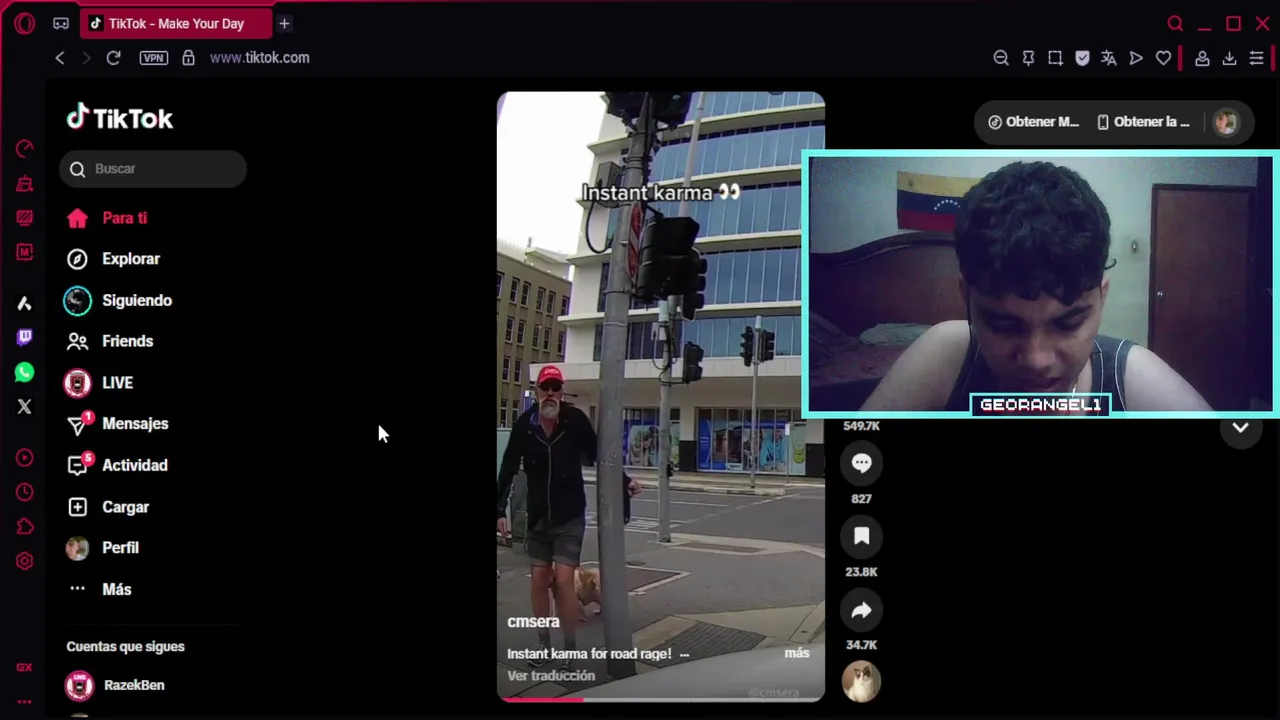Click Obtener la... app button
The width and height of the screenshot is (1280, 720).
1143,122
